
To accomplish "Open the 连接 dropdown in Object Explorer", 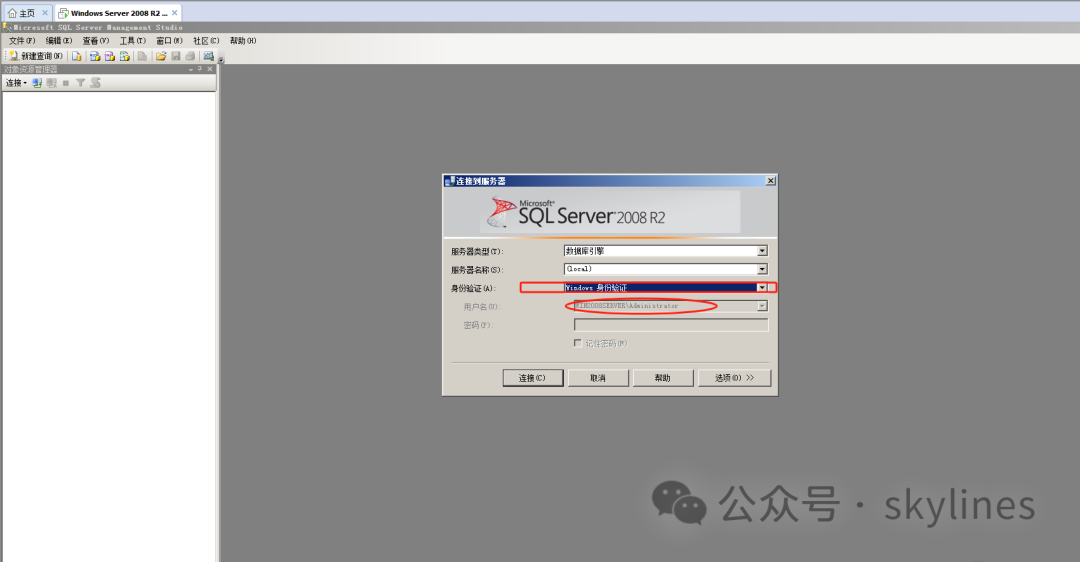I will coord(17,83).
